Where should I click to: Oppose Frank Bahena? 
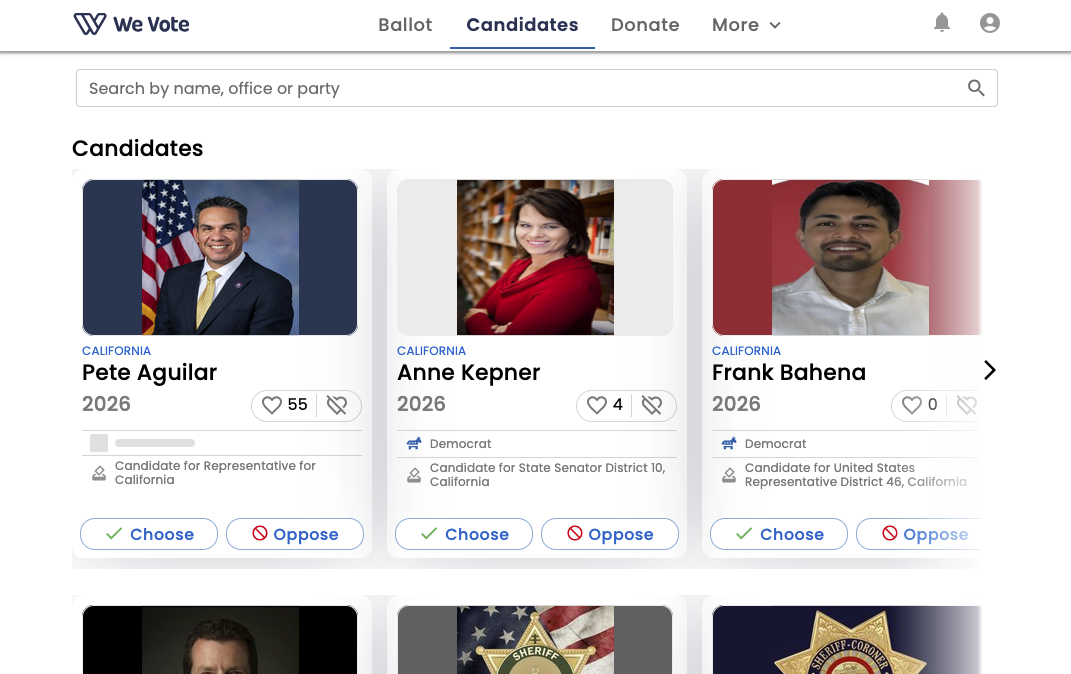[919, 534]
